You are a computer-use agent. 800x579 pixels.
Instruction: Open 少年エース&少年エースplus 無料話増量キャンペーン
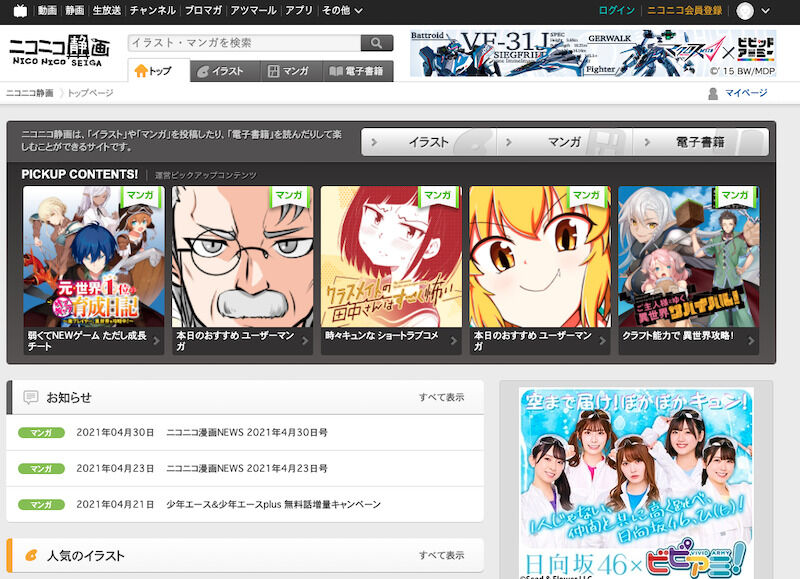coord(273,505)
